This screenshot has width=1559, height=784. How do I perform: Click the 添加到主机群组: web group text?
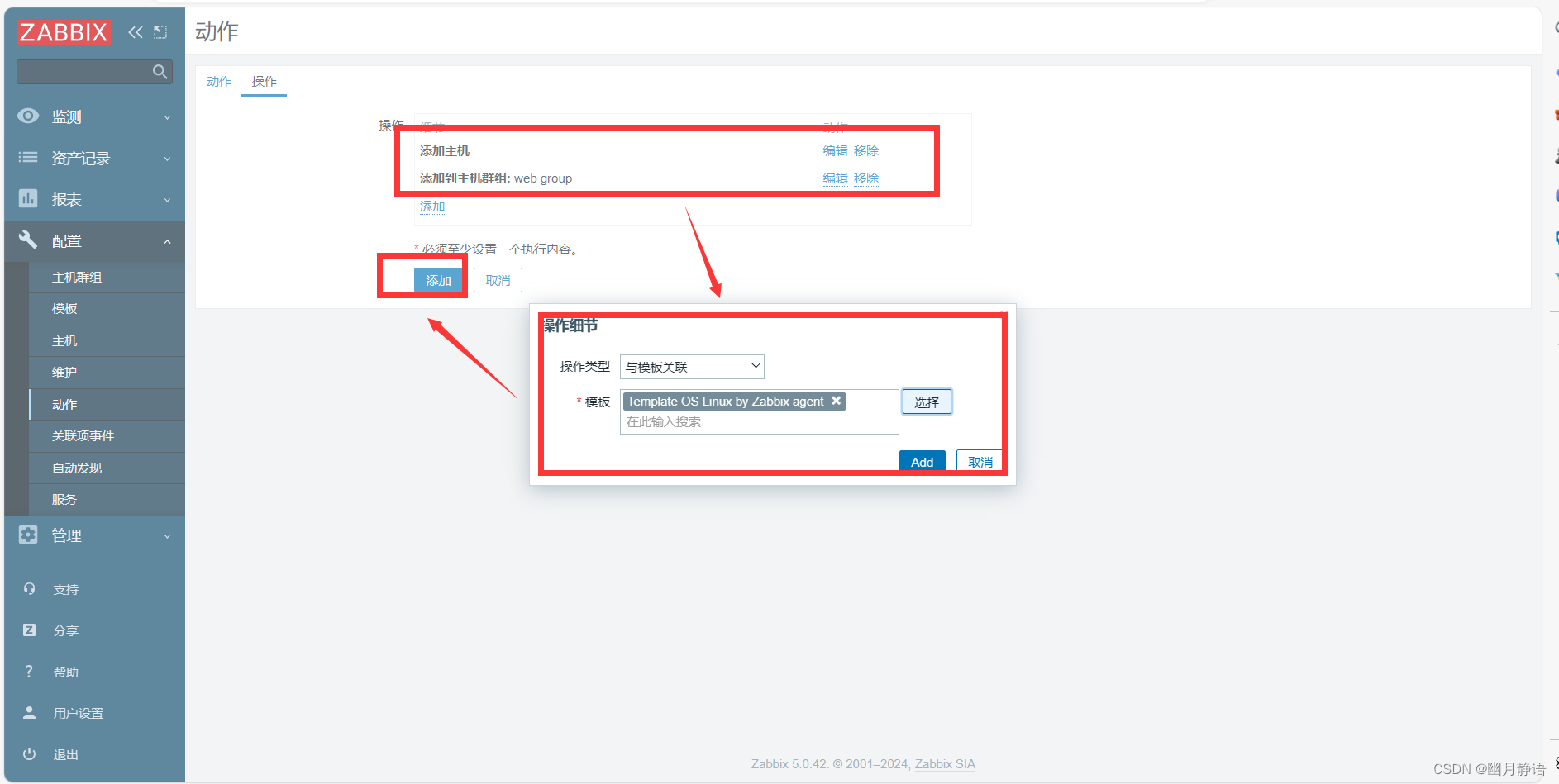tap(496, 178)
